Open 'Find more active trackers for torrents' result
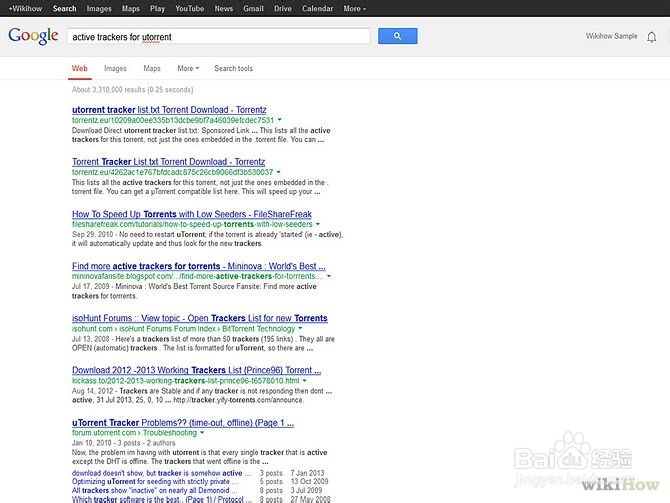The image size is (670, 503). click(x=199, y=266)
